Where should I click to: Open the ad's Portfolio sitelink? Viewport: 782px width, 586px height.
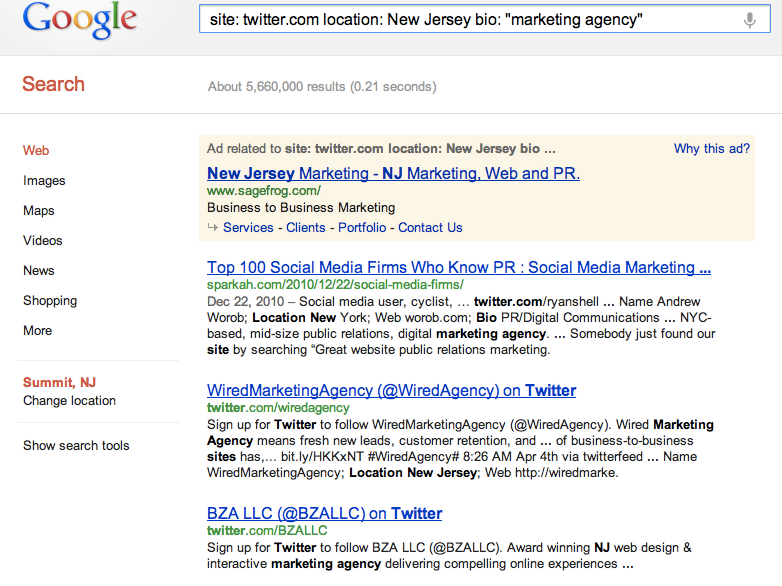tap(361, 228)
